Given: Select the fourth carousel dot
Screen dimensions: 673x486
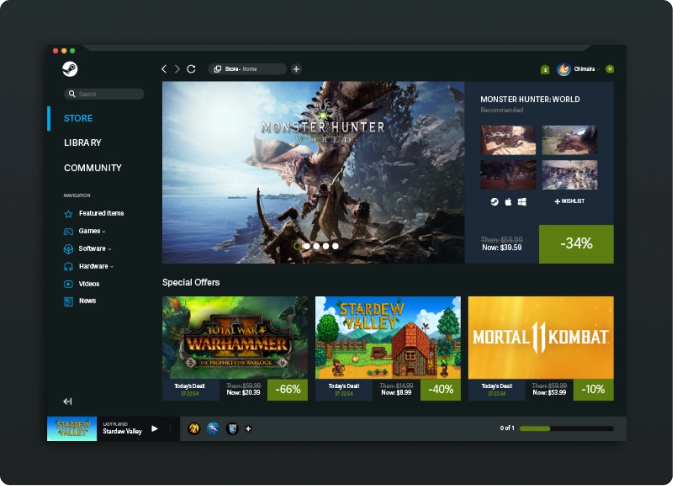Looking at the screenshot, I should [x=326, y=246].
